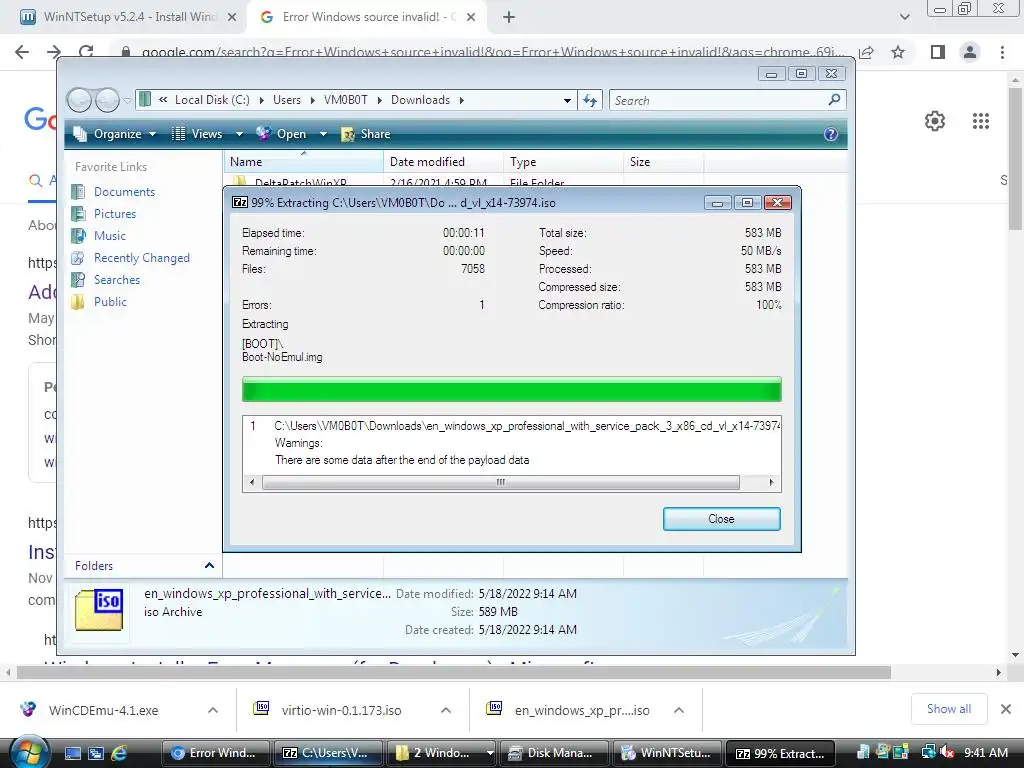Close the 7-Zip extraction dialog with Close button
Screen dimensions: 1024x768
tap(721, 519)
